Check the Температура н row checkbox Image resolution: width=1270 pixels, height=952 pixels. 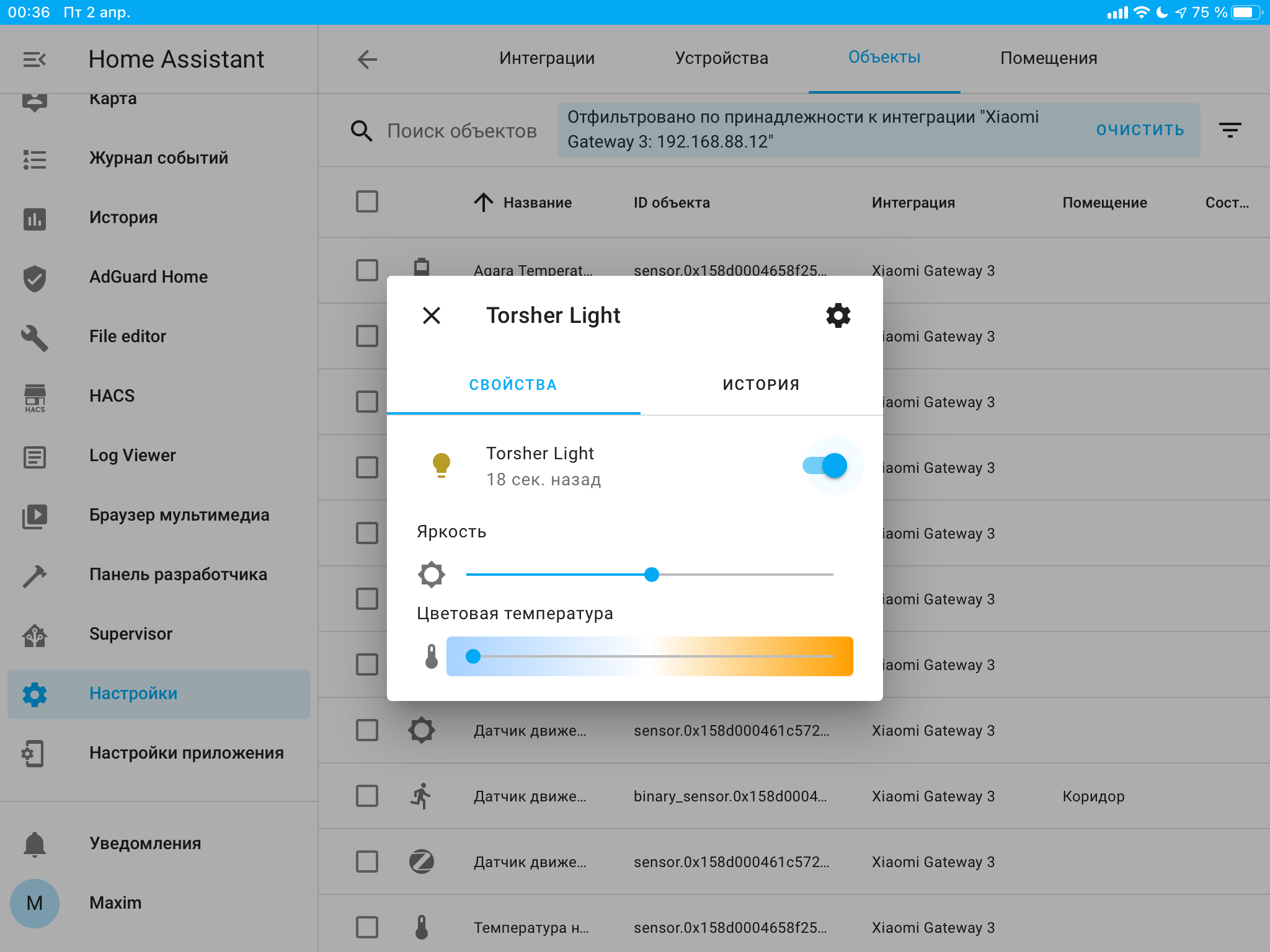coord(367,927)
